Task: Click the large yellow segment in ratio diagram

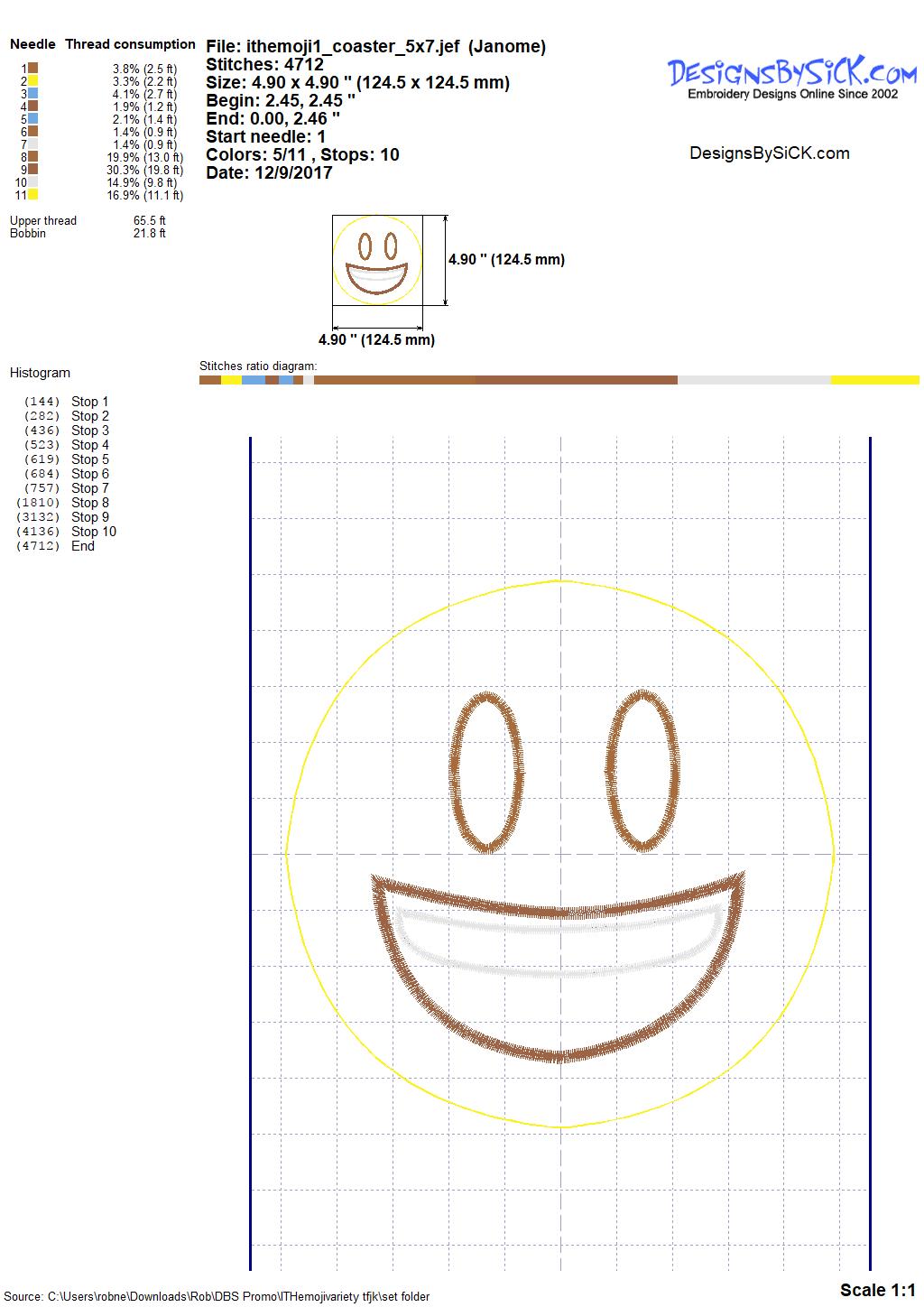Action: 873,380
